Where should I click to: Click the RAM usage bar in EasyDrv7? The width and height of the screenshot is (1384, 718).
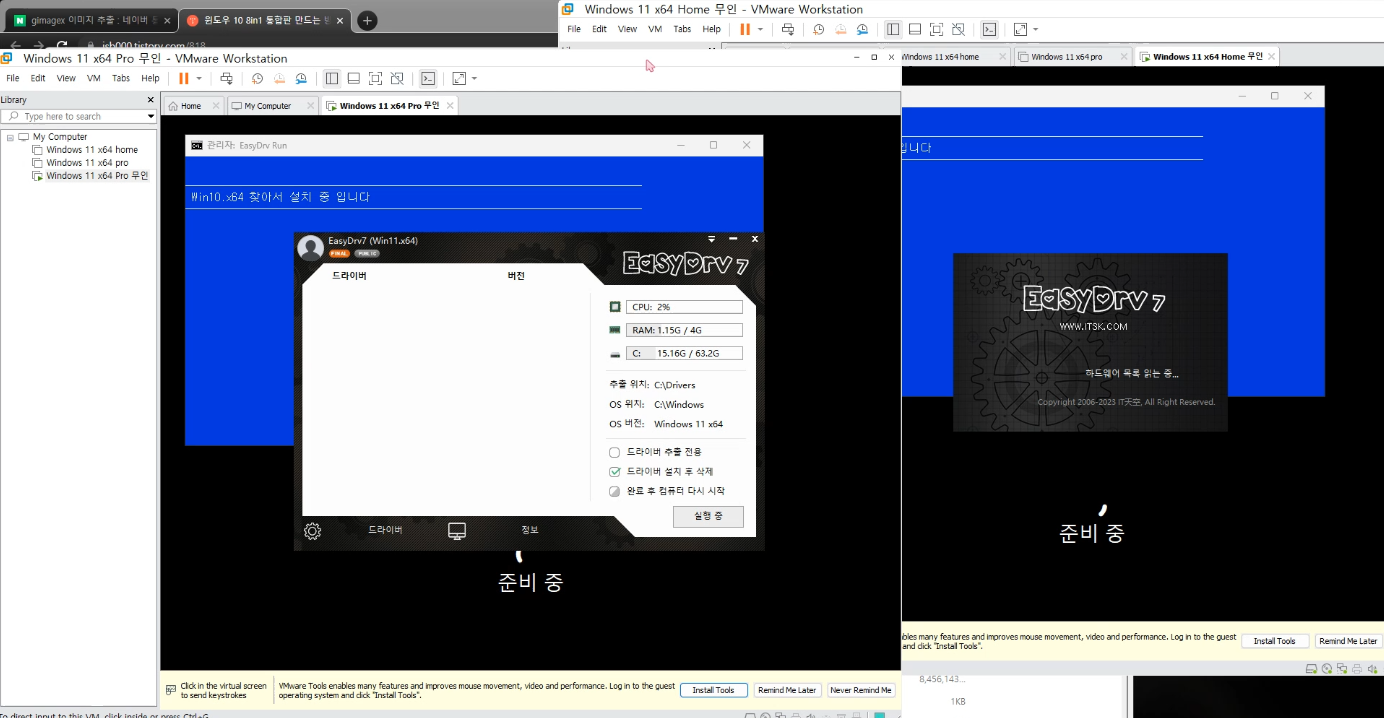click(685, 330)
